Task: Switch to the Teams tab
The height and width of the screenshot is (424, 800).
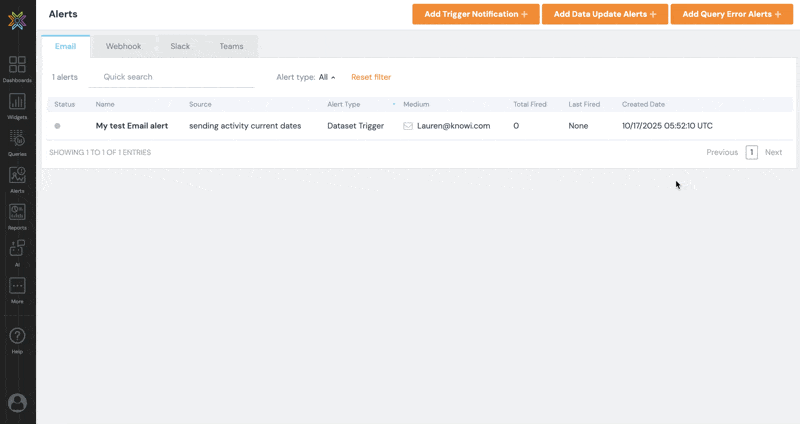Action: coord(231,46)
